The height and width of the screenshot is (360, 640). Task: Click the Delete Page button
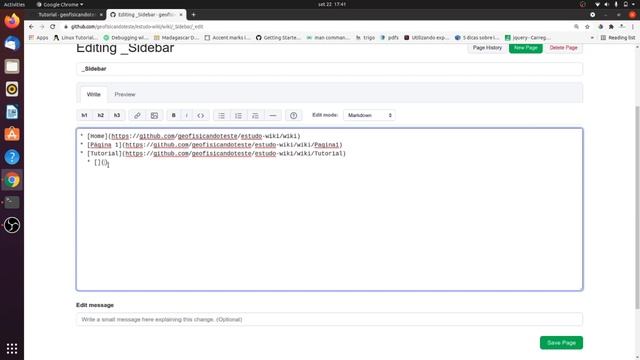click(563, 48)
